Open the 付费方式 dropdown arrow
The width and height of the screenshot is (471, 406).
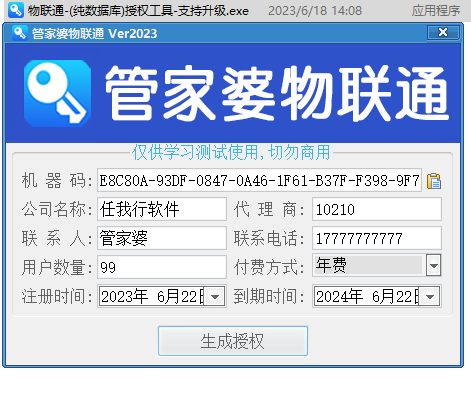[x=433, y=265]
